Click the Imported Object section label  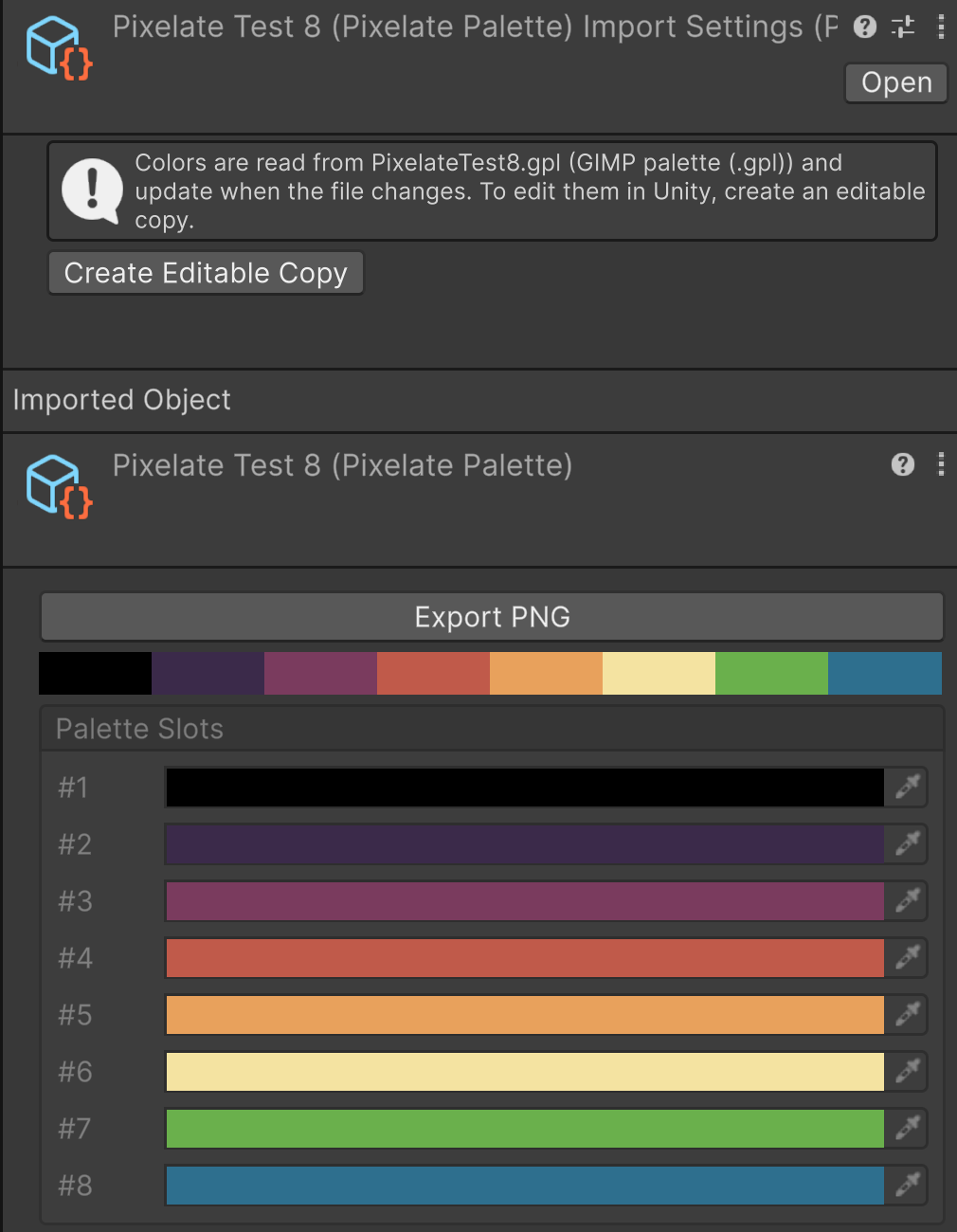tap(121, 400)
